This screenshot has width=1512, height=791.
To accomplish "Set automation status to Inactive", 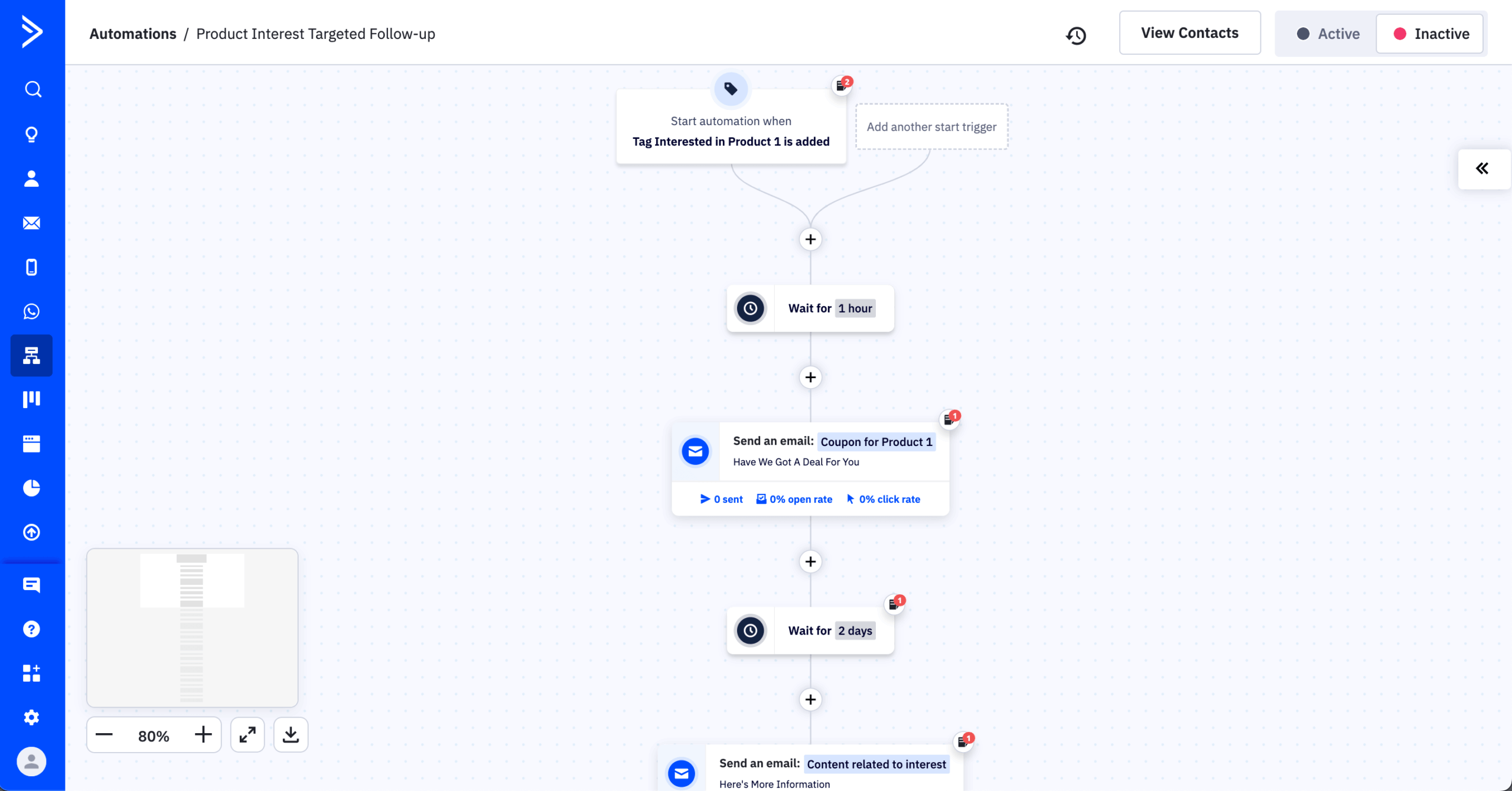I will tap(1430, 34).
